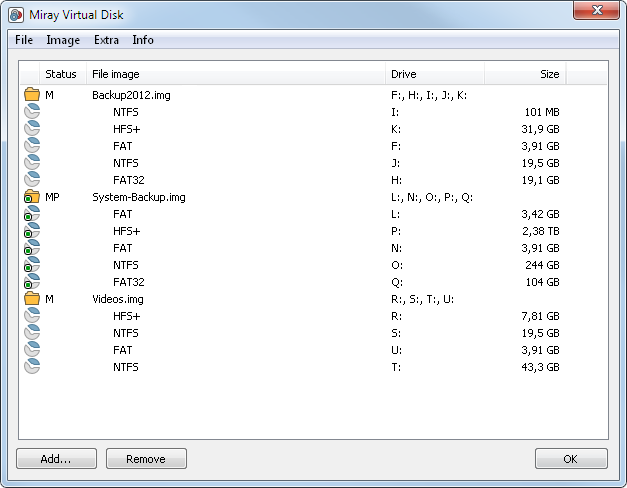Sort by the Drive column header
The width and height of the screenshot is (627, 488).
pyautogui.click(x=435, y=74)
